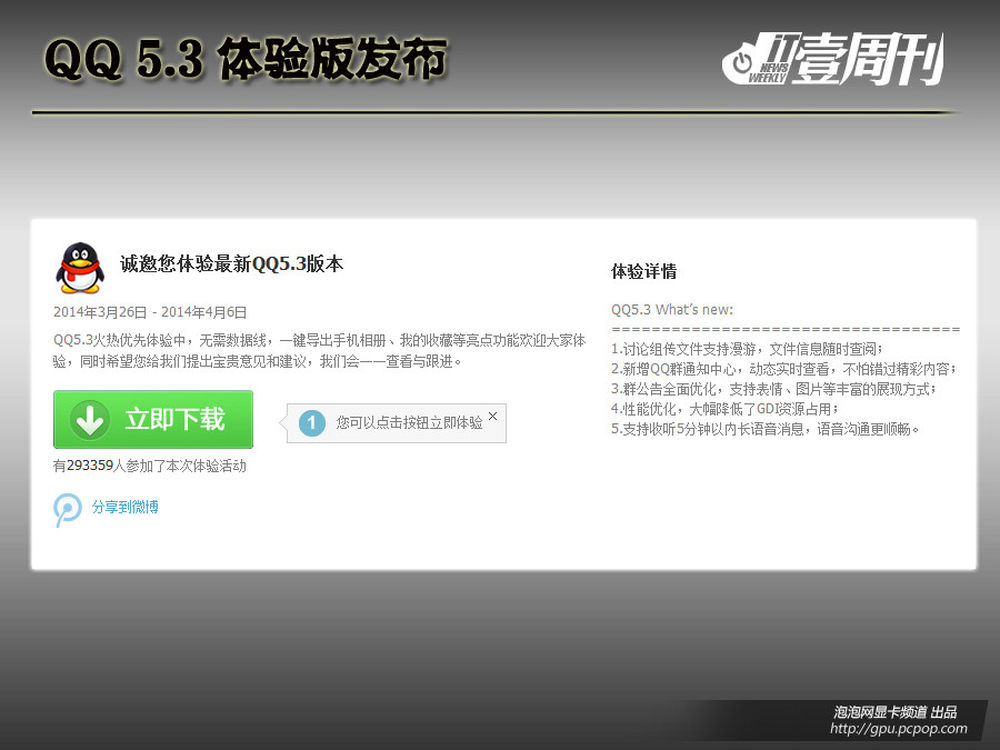The height and width of the screenshot is (750, 1000).
Task: Click the green 立即下载 download button
Action: 153,419
